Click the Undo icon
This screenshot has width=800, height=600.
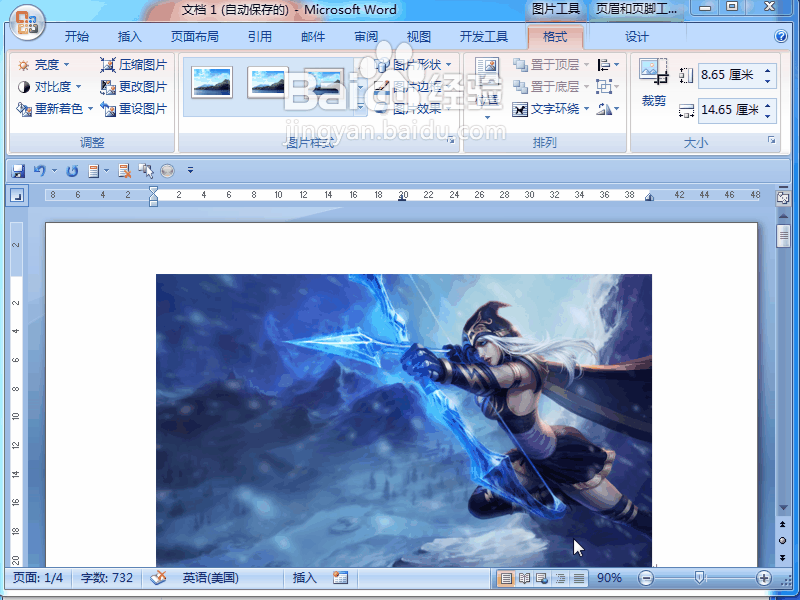[x=39, y=171]
